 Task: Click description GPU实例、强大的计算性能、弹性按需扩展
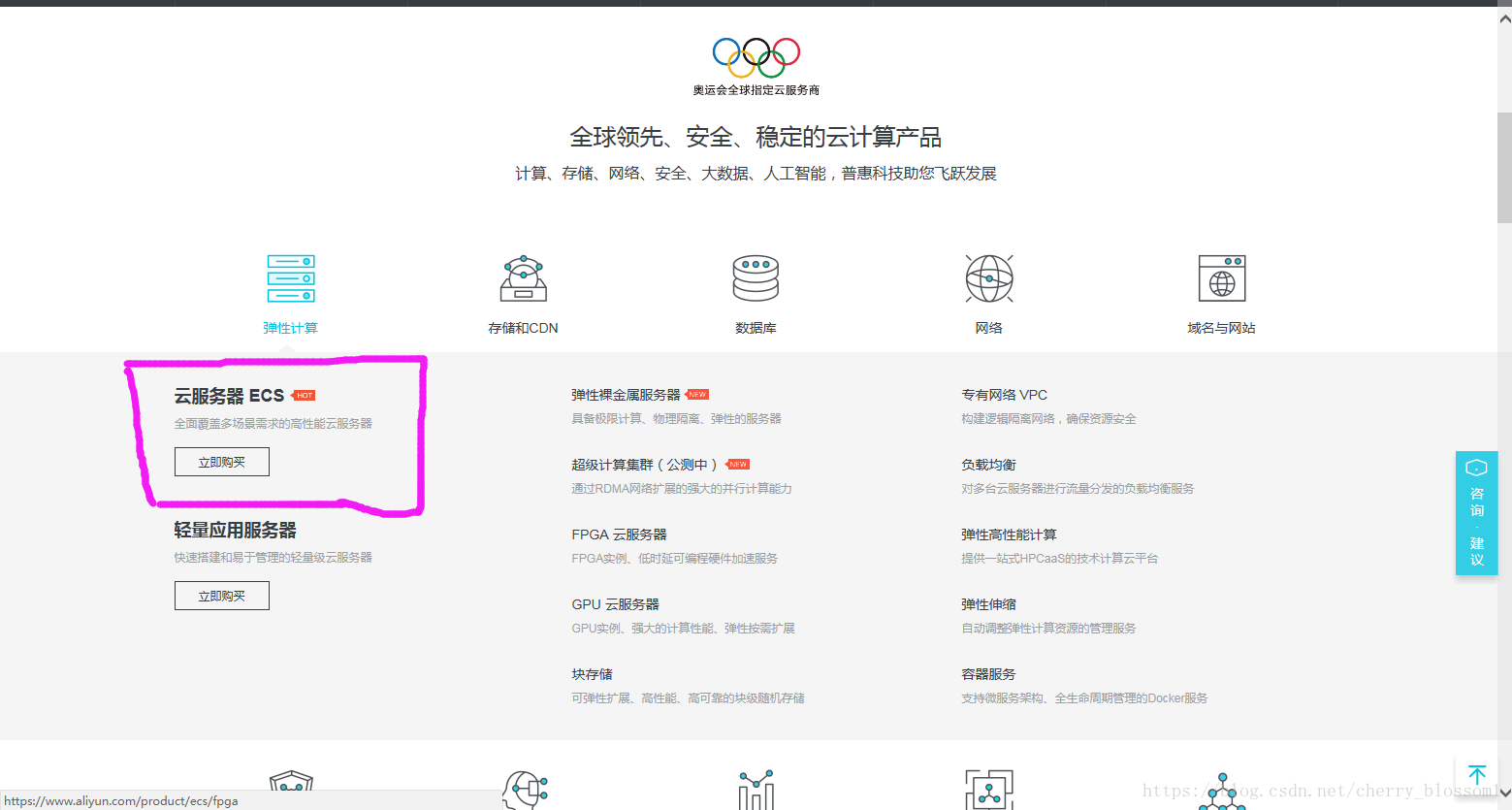coord(684,629)
